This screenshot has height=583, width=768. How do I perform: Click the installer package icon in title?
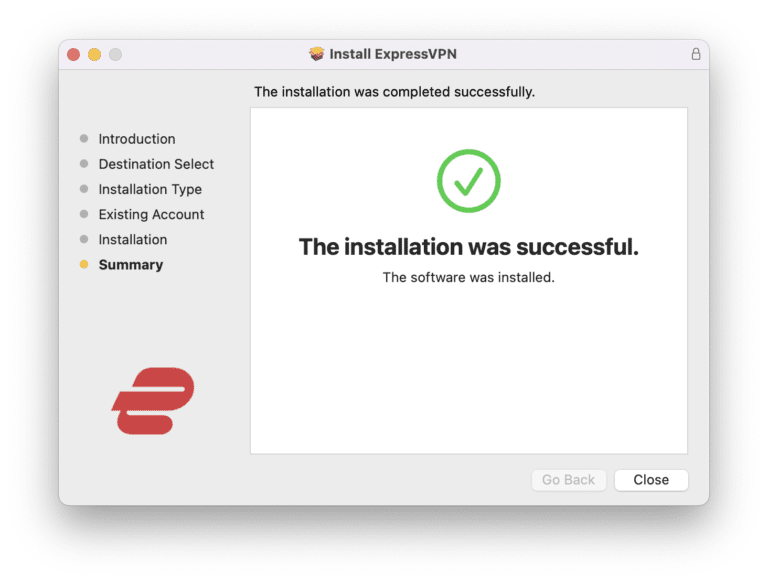[x=316, y=54]
